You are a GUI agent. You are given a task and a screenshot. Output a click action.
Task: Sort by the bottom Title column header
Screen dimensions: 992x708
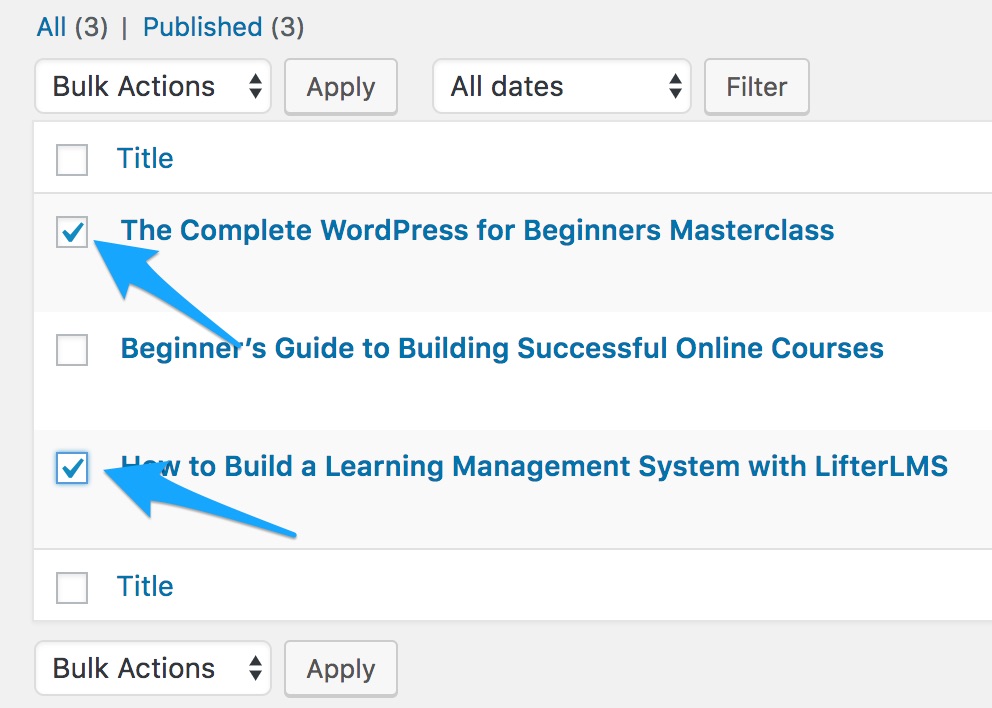click(145, 586)
